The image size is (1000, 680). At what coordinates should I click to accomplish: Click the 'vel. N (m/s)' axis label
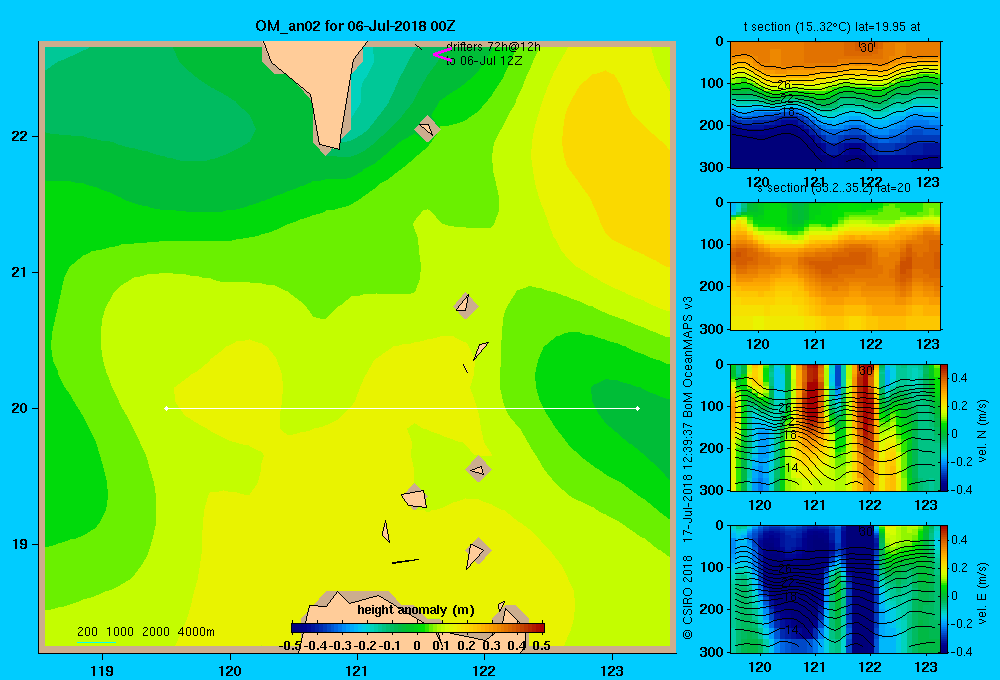coord(982,431)
